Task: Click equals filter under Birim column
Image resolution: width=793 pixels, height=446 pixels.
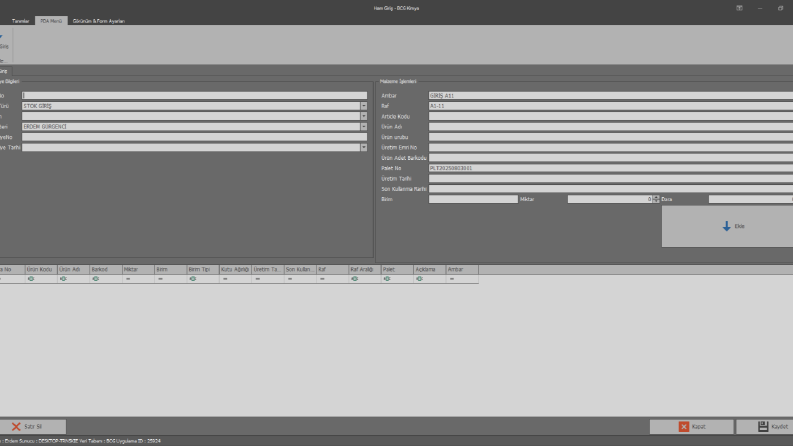Action: point(160,279)
